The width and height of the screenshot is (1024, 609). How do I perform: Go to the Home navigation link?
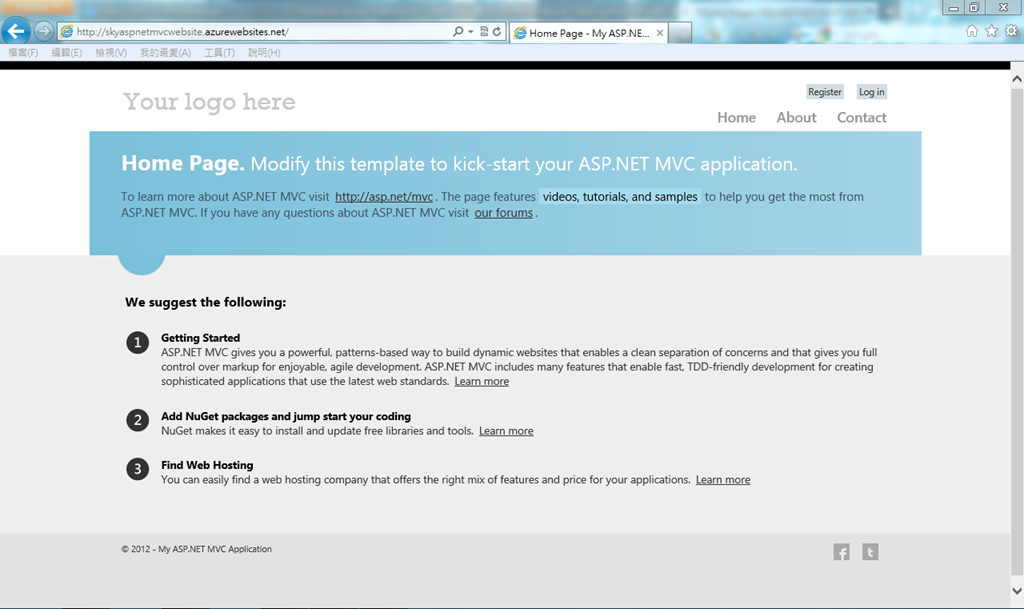click(737, 117)
